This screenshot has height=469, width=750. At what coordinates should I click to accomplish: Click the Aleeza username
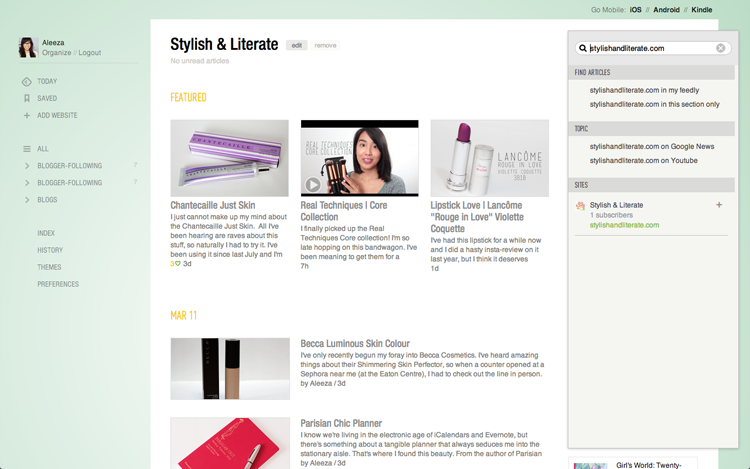(53, 43)
